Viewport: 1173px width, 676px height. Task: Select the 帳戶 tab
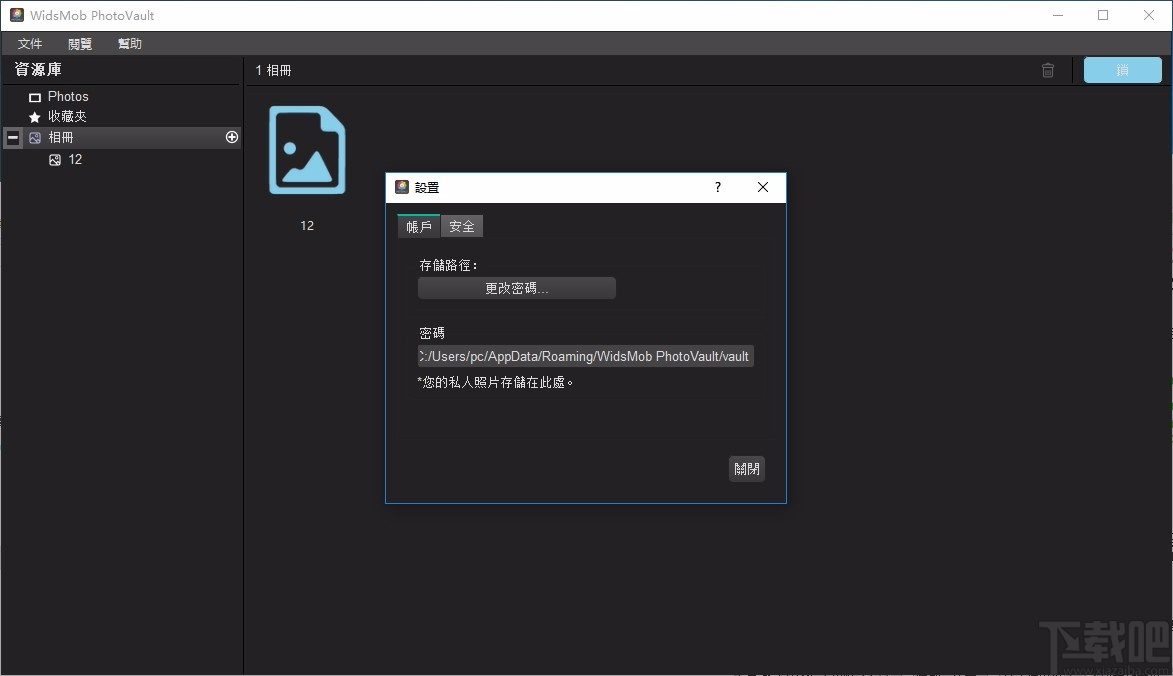click(x=418, y=226)
